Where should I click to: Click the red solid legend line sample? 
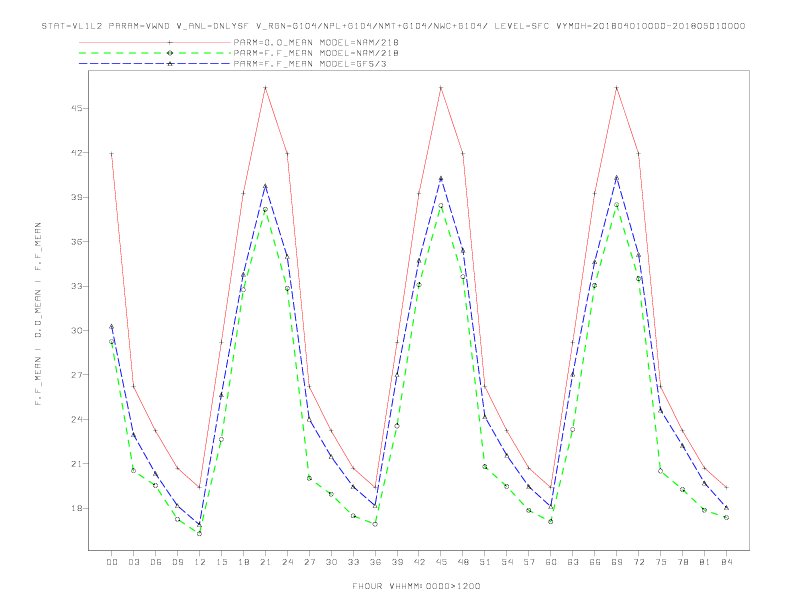(x=155, y=43)
